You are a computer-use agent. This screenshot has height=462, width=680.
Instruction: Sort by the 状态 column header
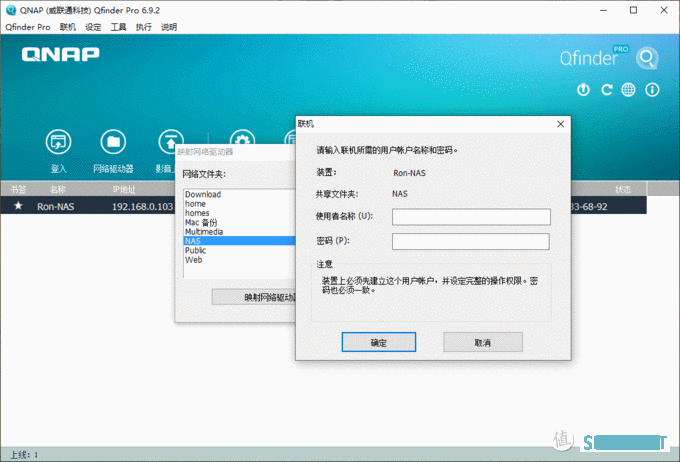(x=623, y=189)
